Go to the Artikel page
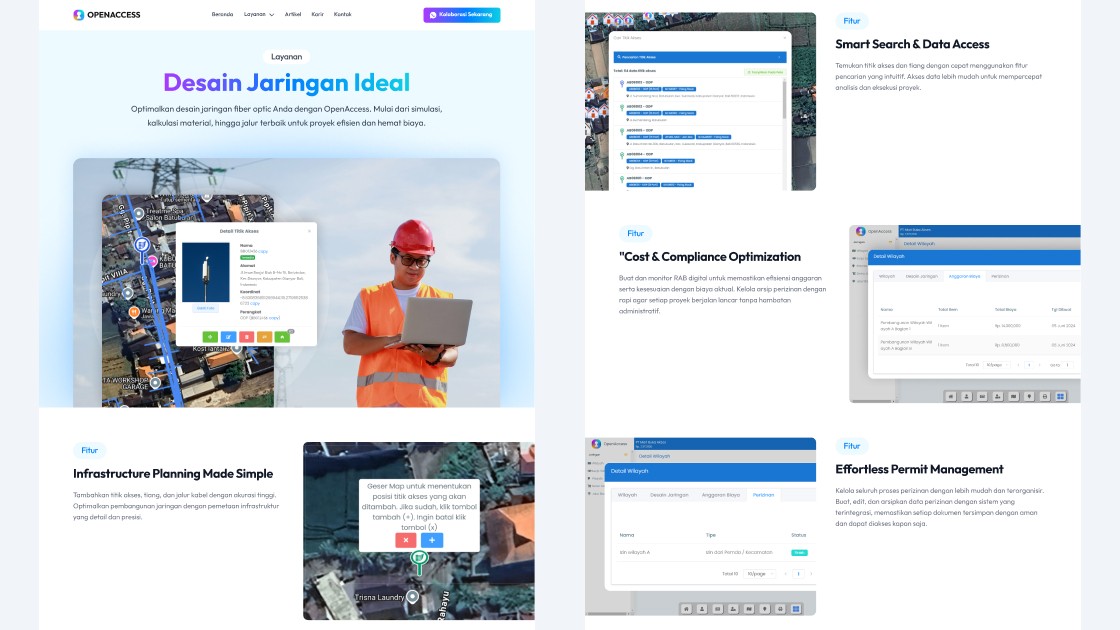The height and width of the screenshot is (630, 1120). tap(293, 14)
